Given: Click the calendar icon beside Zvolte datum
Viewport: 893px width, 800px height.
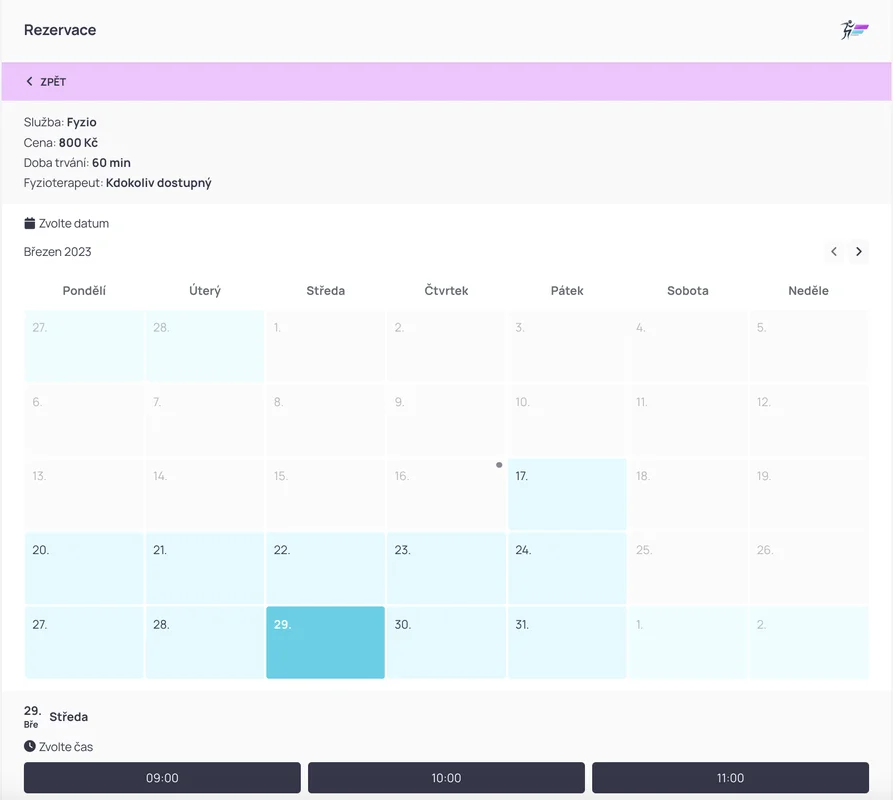Looking at the screenshot, I should point(30,223).
